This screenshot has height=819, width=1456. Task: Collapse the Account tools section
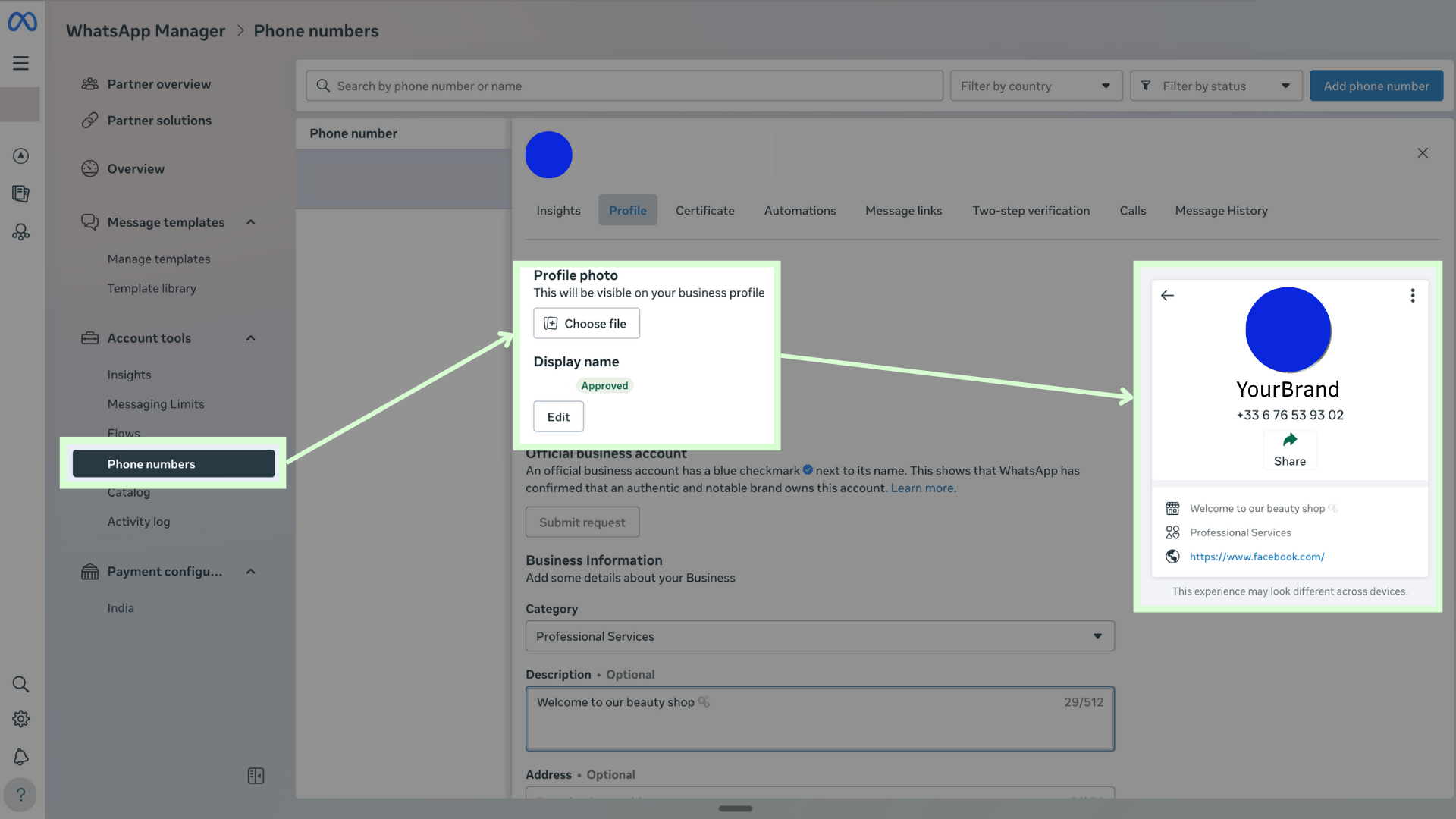click(x=251, y=338)
